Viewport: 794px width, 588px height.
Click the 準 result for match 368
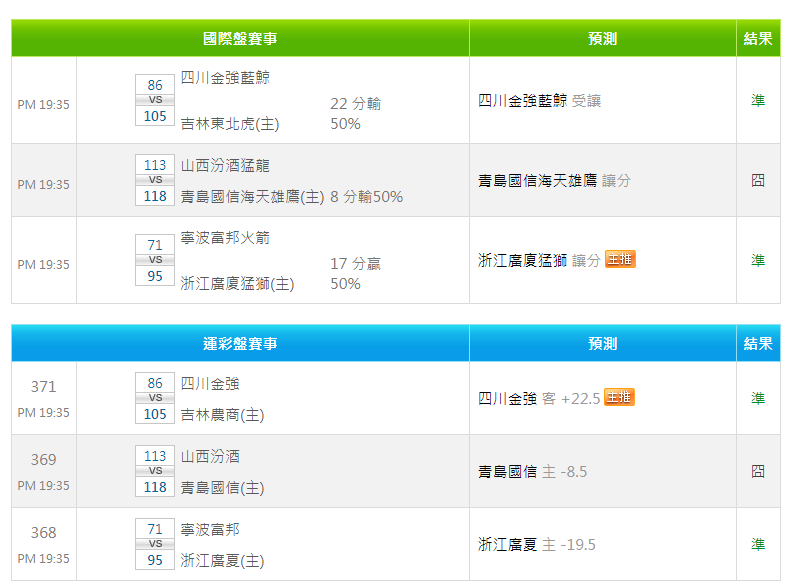[x=758, y=544]
